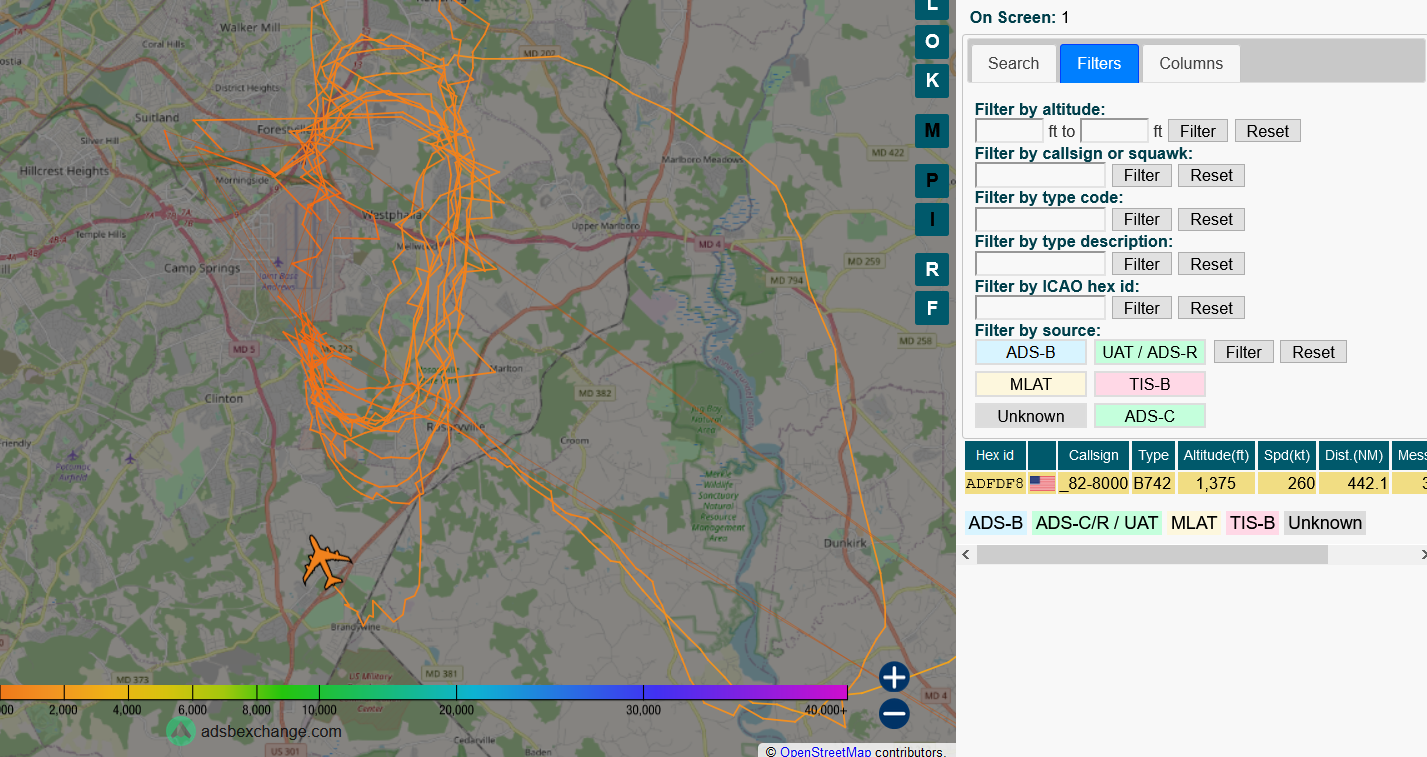Click the minimum altitude input field
The image size is (1427, 757).
click(x=1009, y=131)
